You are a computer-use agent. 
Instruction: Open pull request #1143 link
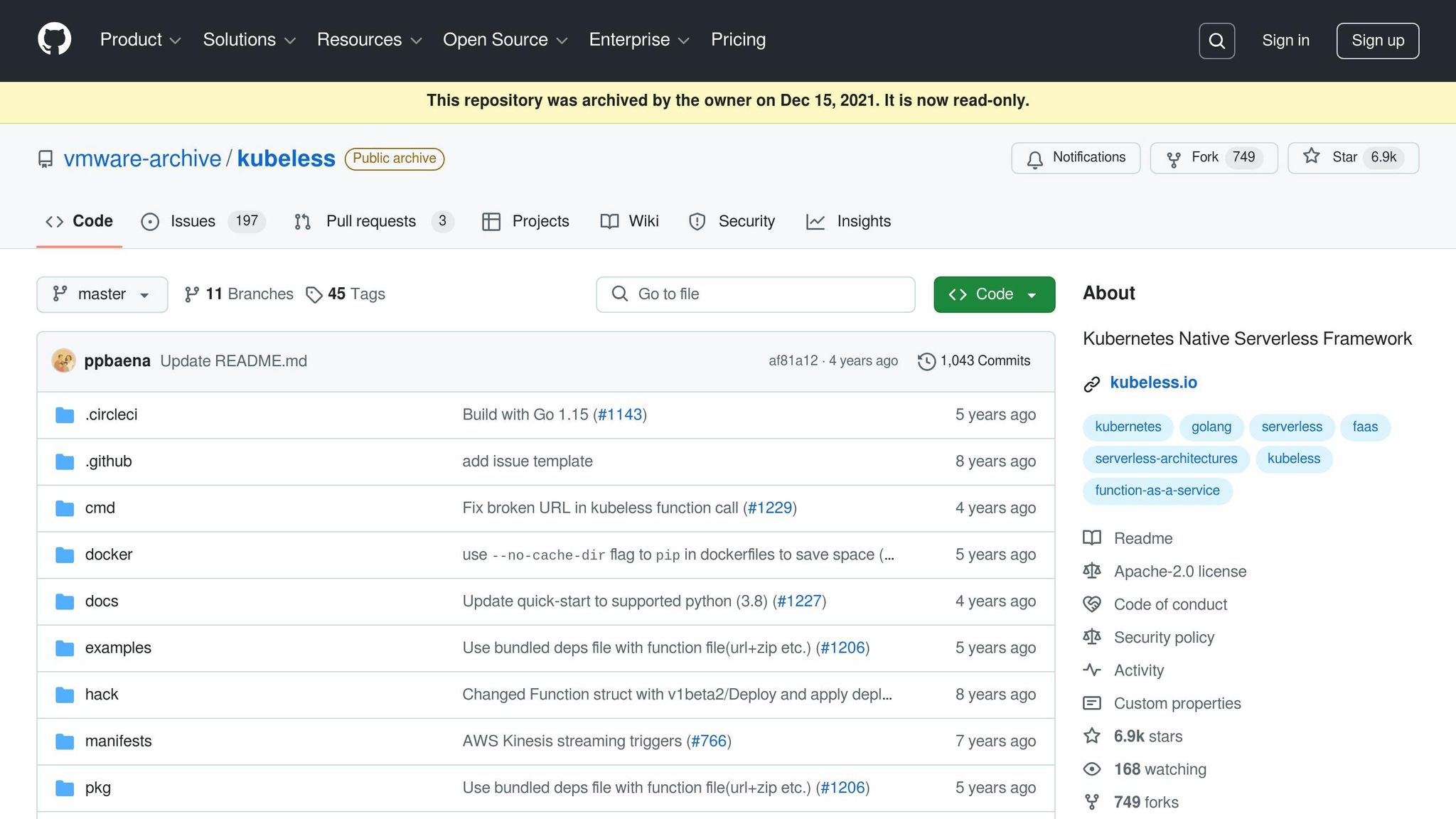[620, 414]
